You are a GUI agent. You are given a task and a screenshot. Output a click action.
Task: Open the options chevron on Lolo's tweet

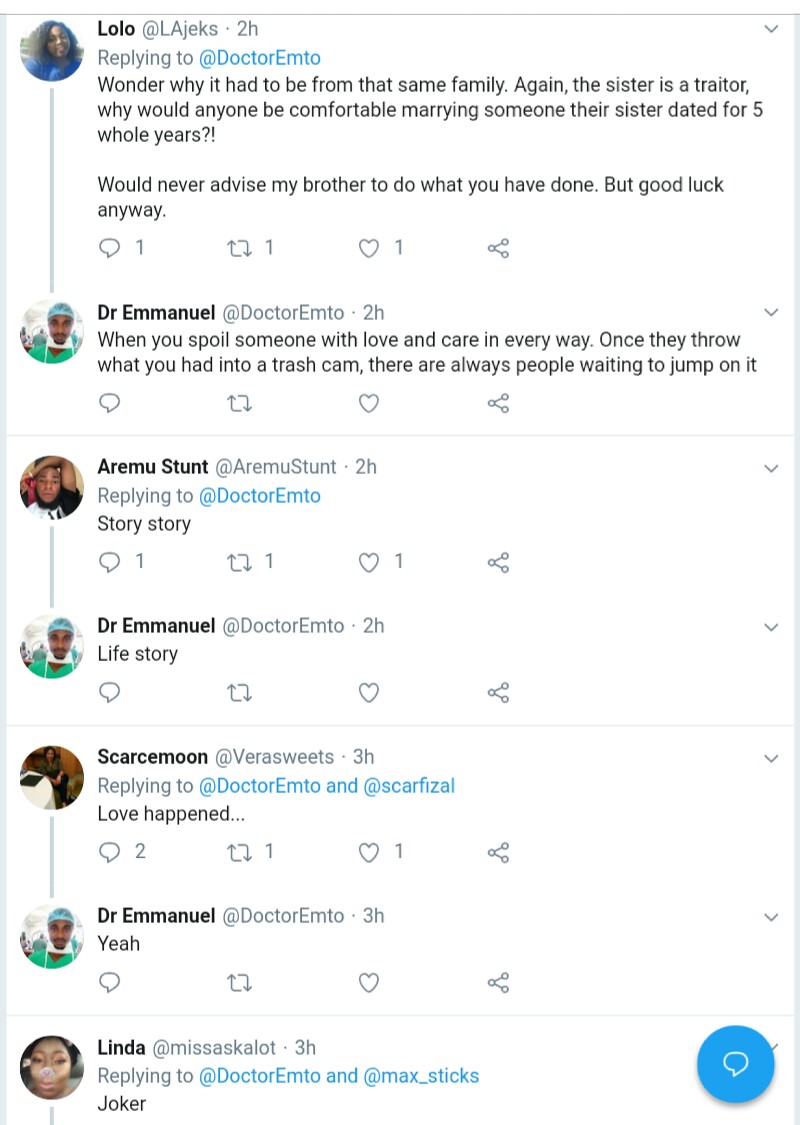click(771, 29)
